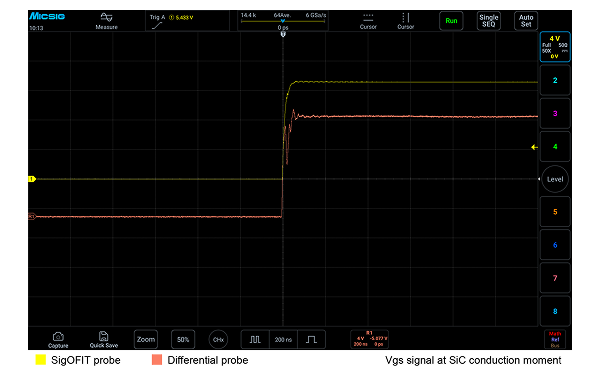Viewport: 600px width, 380px height.
Task: Tap the Quick Save icon
Action: tap(104, 339)
